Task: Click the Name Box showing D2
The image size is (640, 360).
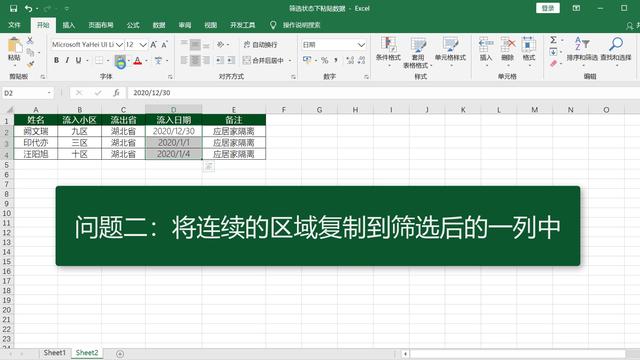Action: point(28,93)
